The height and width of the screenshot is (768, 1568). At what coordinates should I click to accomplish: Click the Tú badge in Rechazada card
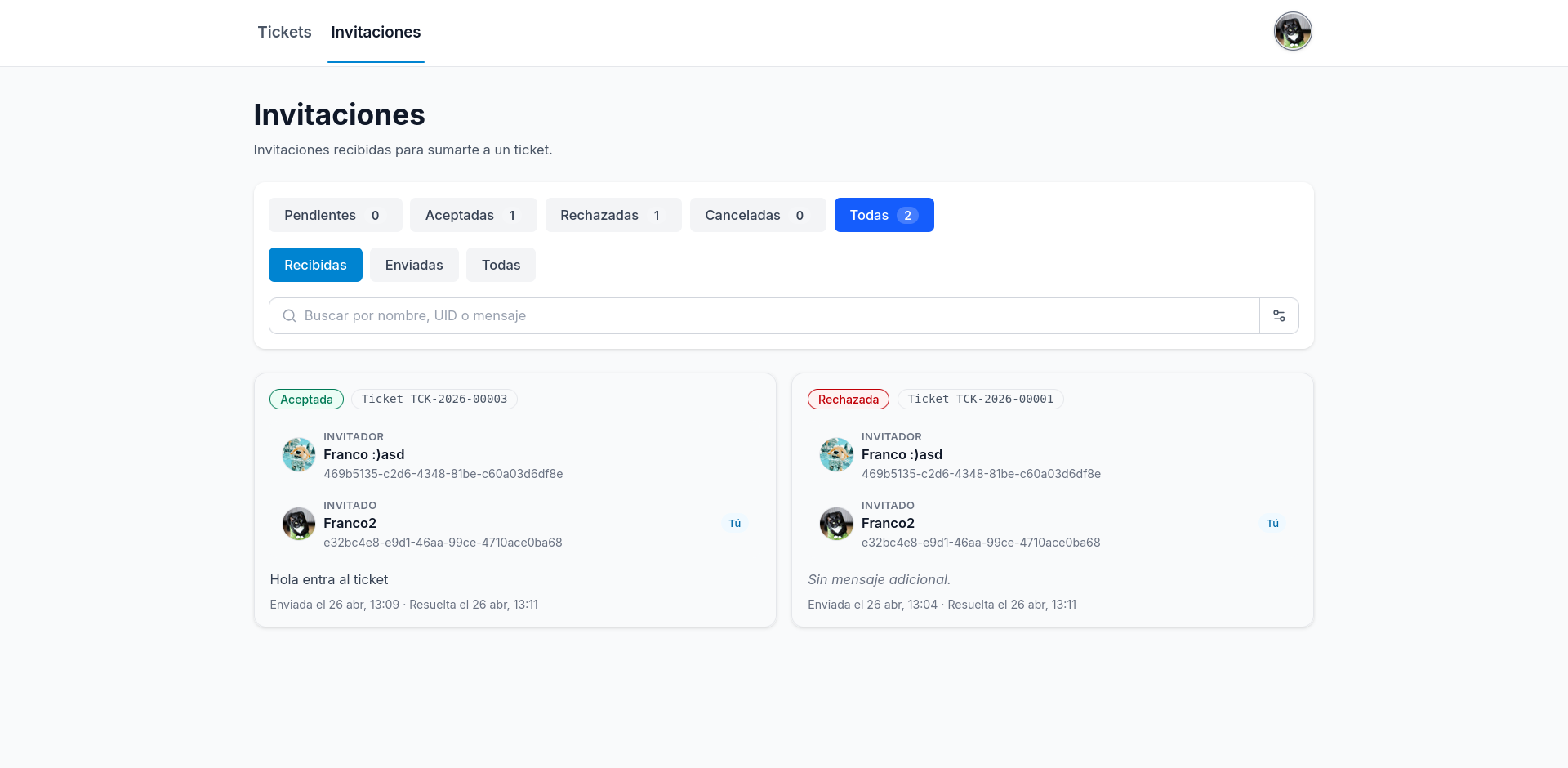[x=1272, y=523]
